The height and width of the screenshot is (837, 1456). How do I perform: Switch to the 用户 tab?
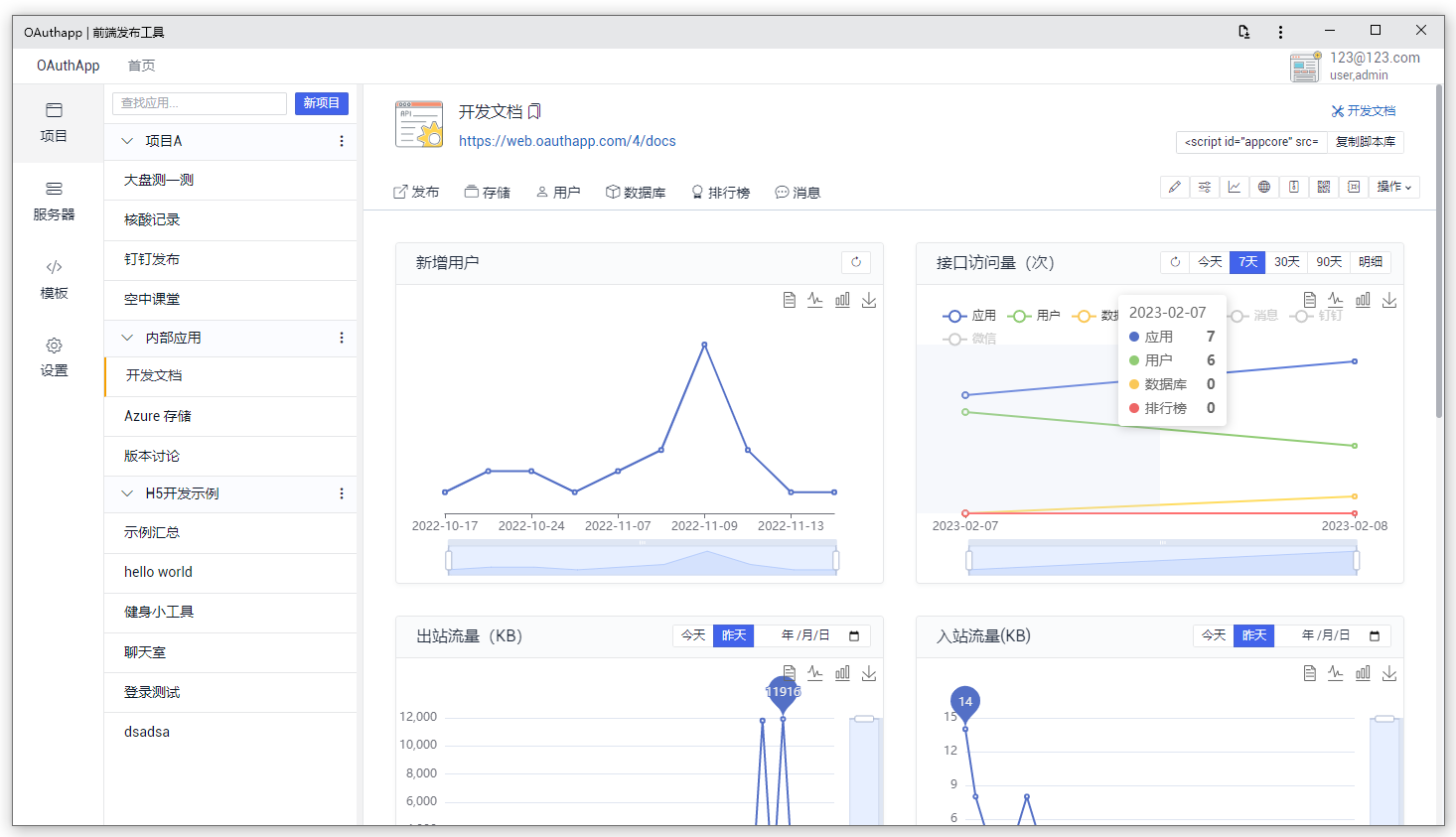click(x=558, y=193)
